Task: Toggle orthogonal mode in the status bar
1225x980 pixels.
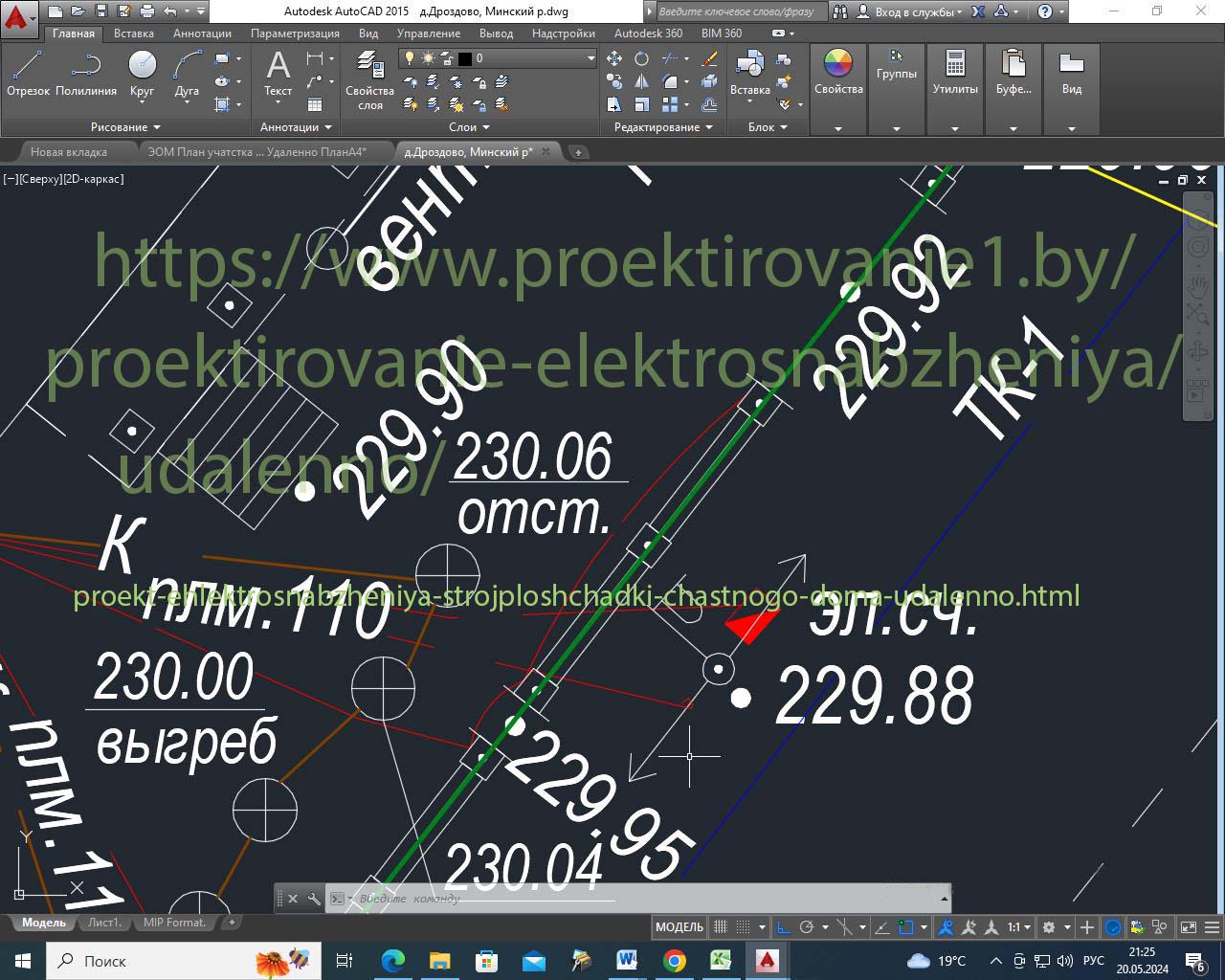Action: [x=783, y=927]
